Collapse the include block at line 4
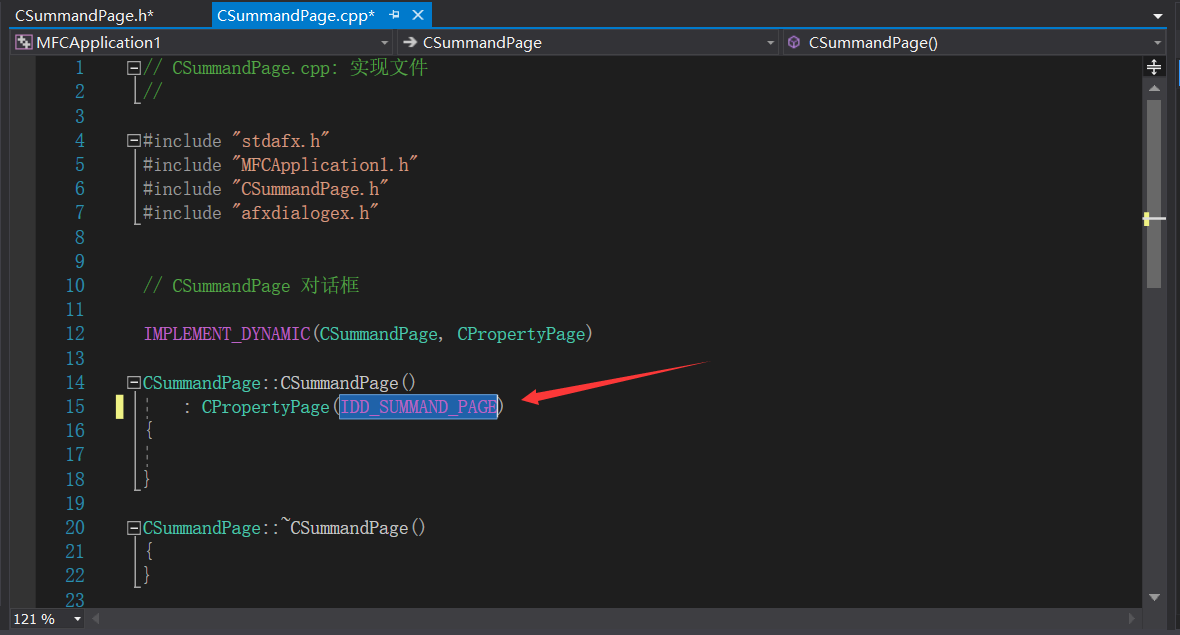 pyautogui.click(x=132, y=140)
